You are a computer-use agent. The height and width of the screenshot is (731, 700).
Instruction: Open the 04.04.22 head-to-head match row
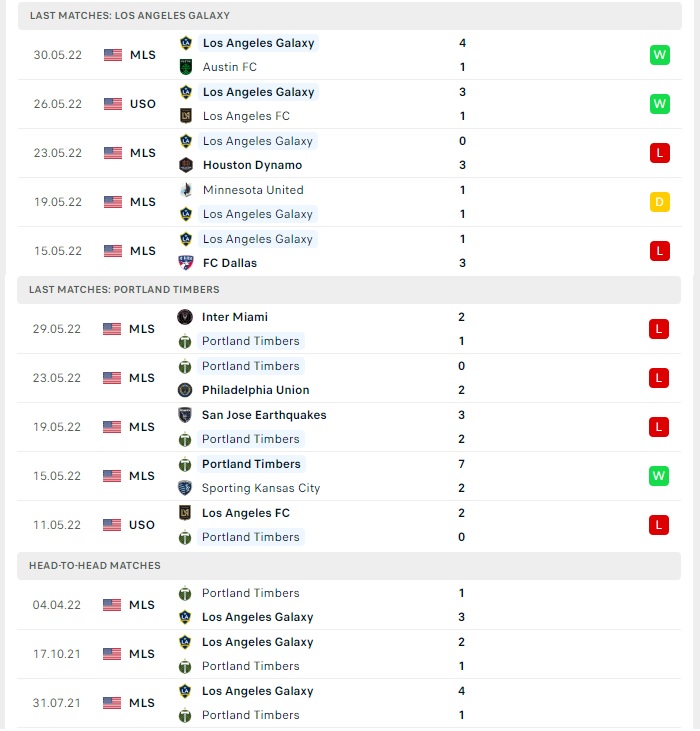[x=349, y=605]
